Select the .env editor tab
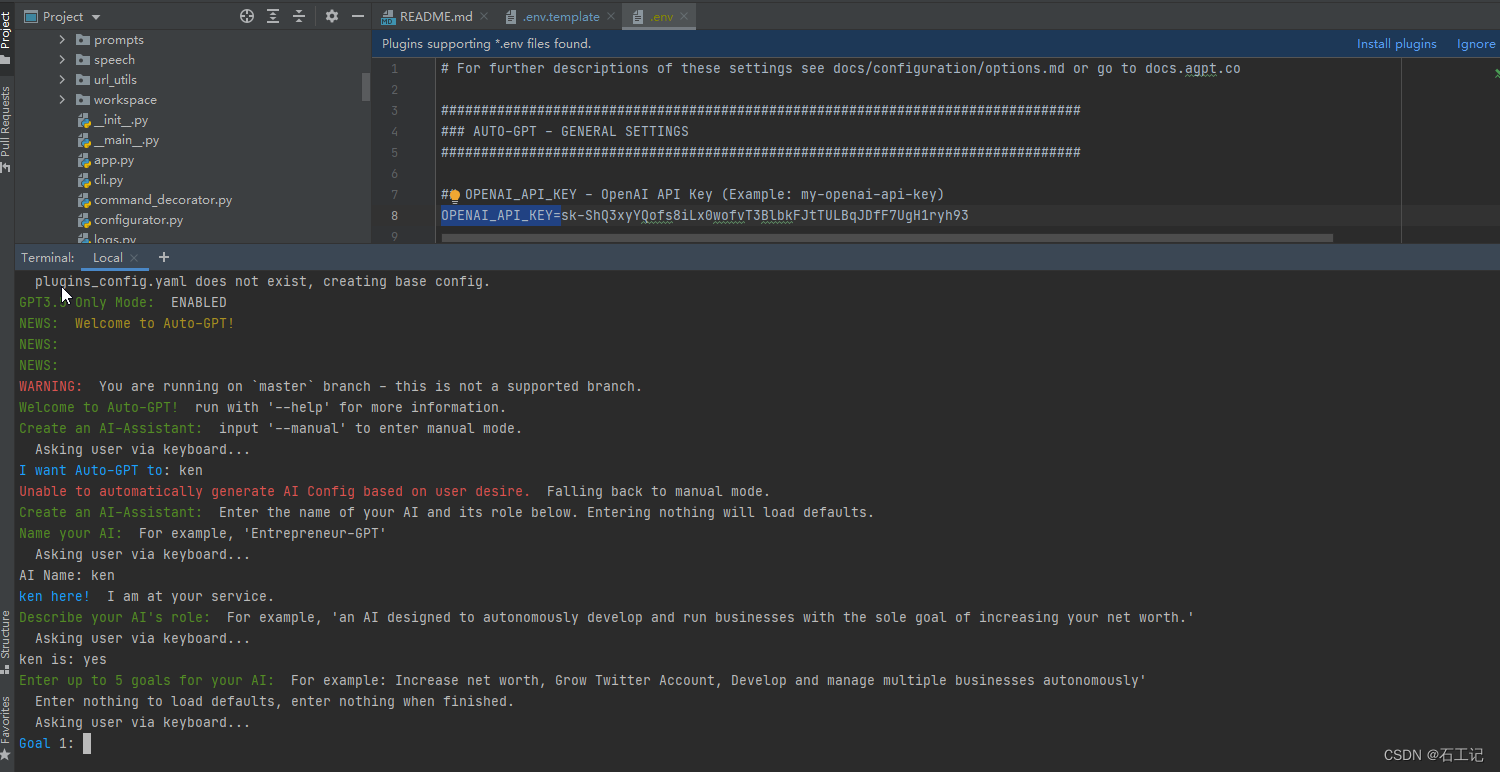This screenshot has width=1500, height=772. (661, 16)
